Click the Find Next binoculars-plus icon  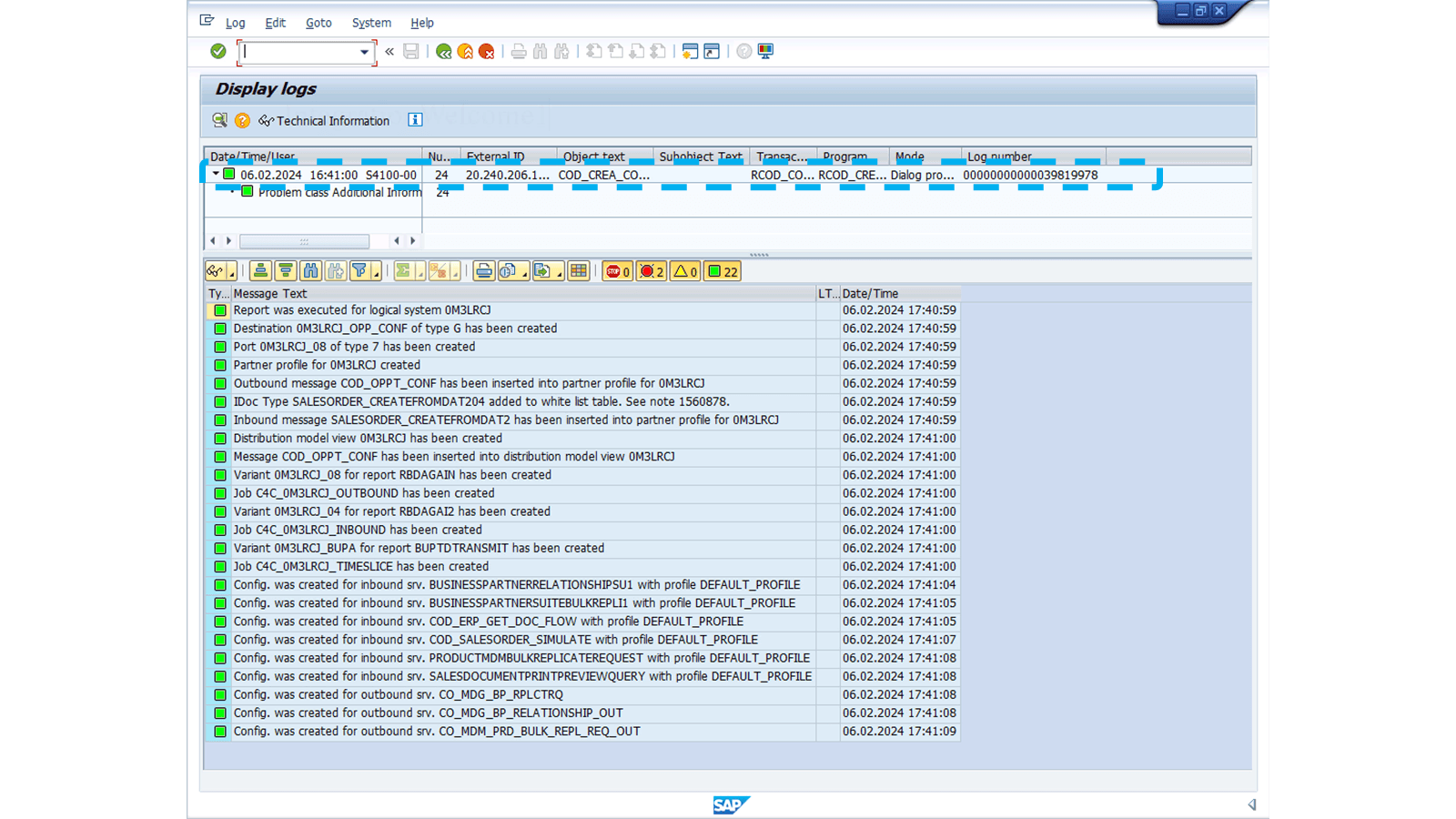(x=562, y=52)
